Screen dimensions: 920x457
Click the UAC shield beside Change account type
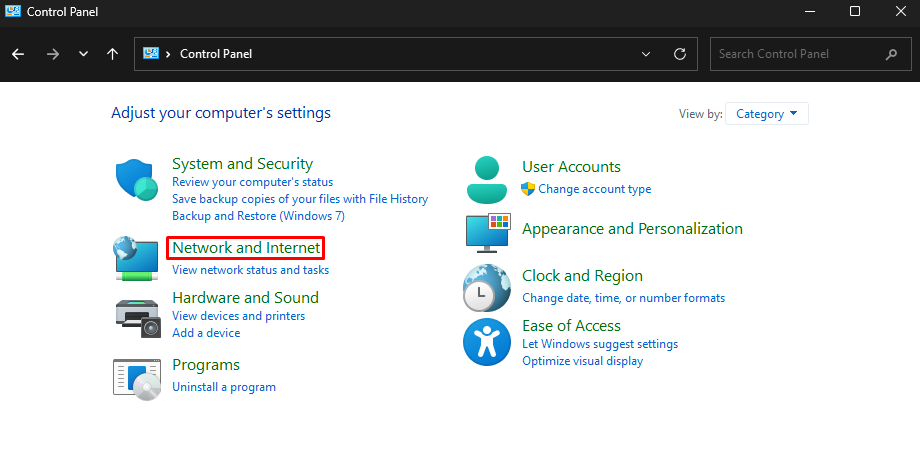527,189
